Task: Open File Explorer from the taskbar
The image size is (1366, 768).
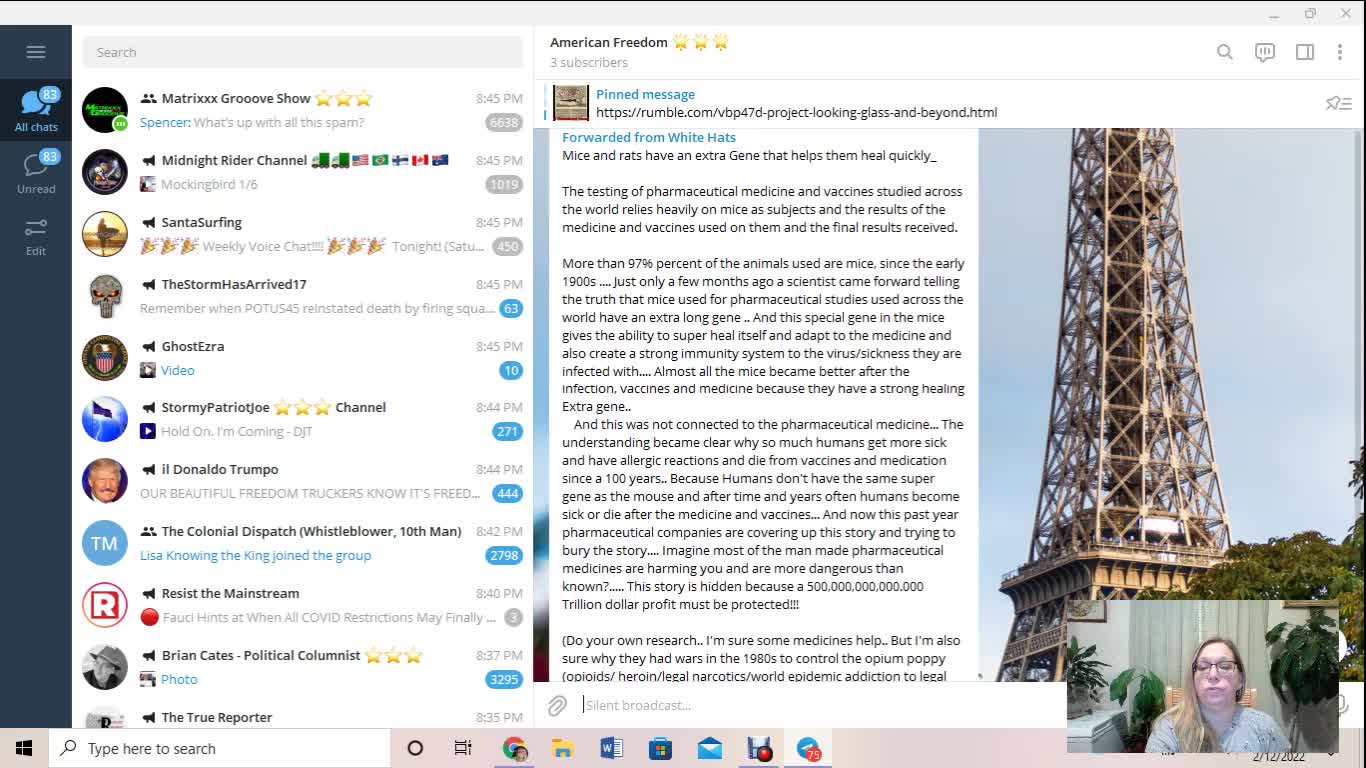Action: click(562, 748)
